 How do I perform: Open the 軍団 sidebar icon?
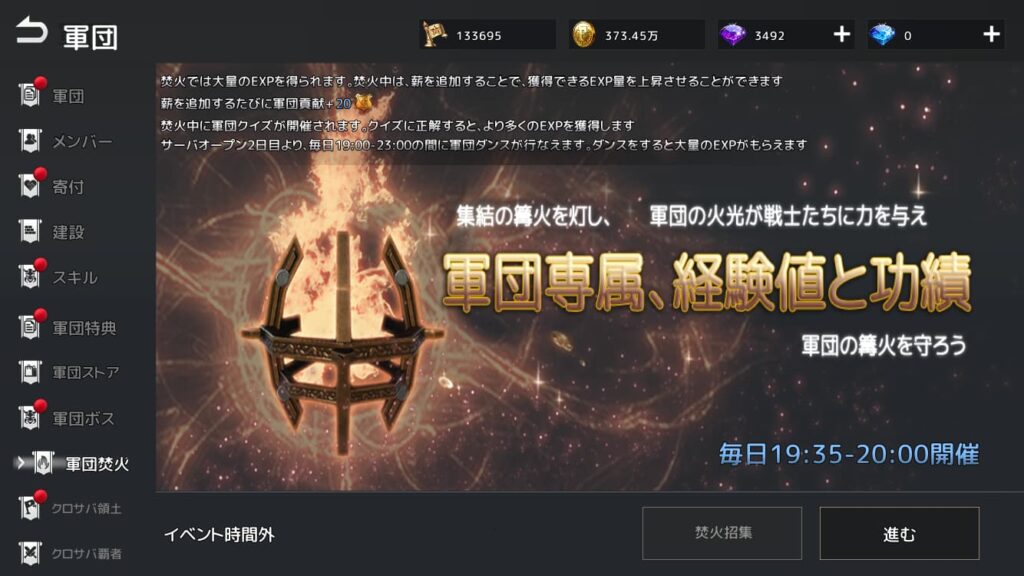(x=29, y=95)
